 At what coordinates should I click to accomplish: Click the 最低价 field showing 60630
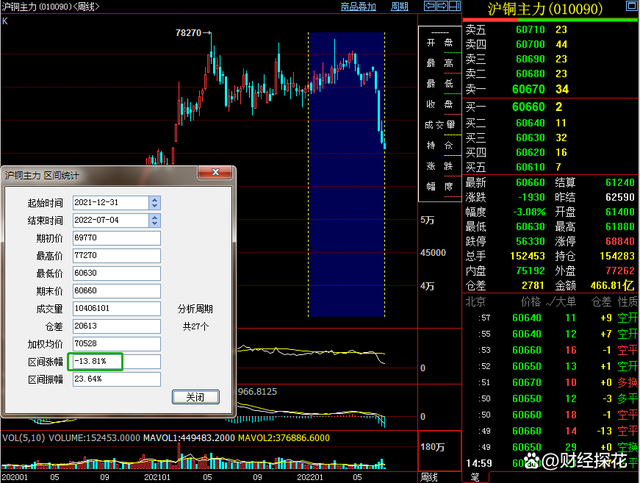pyautogui.click(x=117, y=273)
